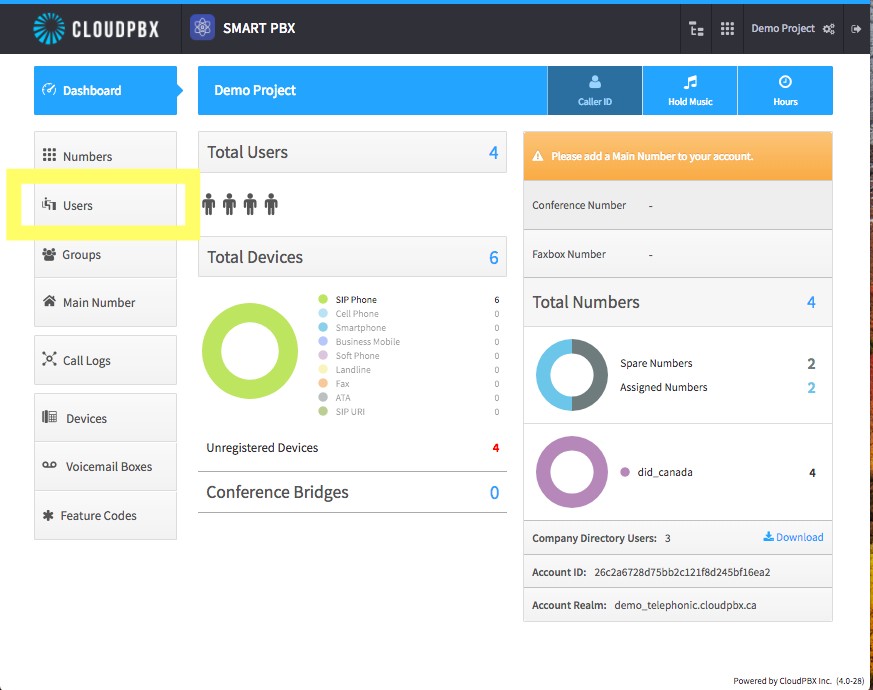The width and height of the screenshot is (873, 690).
Task: Open the Groups section
Action: [105, 255]
